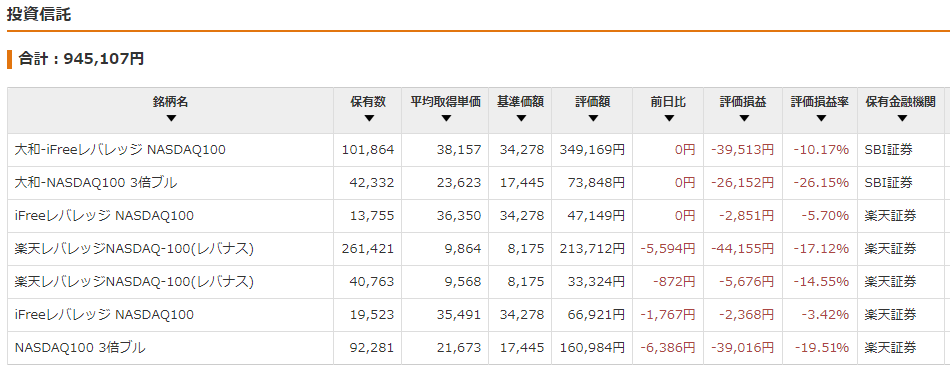Sort by 評価額 column arrow
The height and width of the screenshot is (369, 950).
click(x=593, y=119)
